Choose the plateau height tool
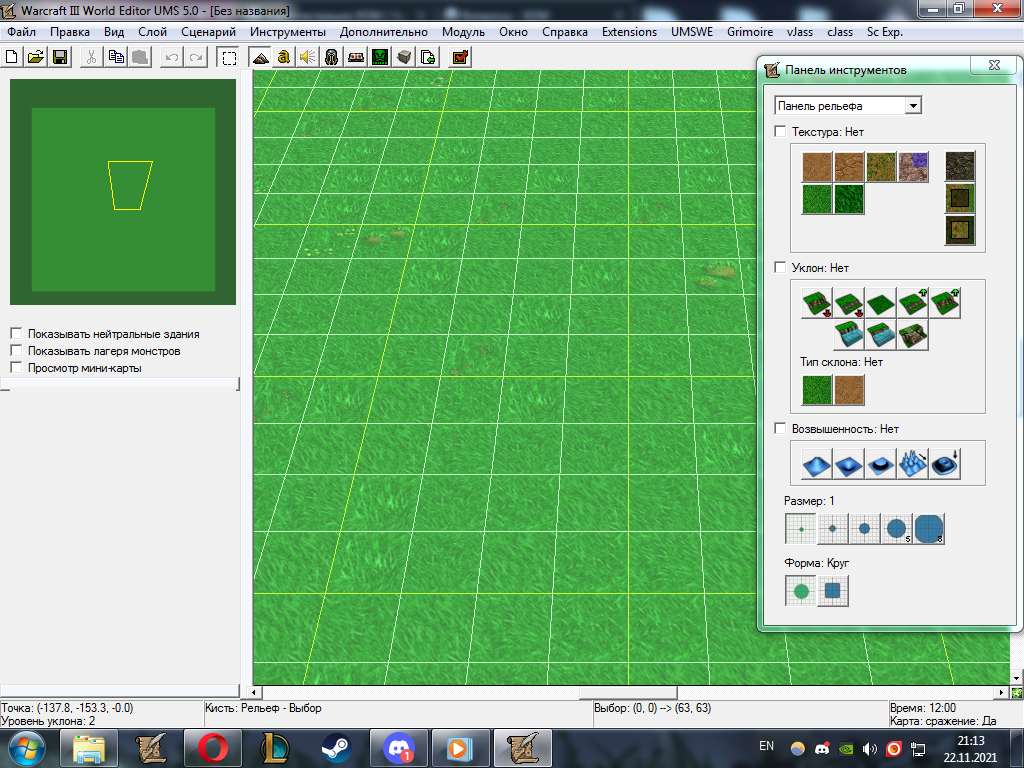This screenshot has width=1024, height=768. [x=880, y=464]
